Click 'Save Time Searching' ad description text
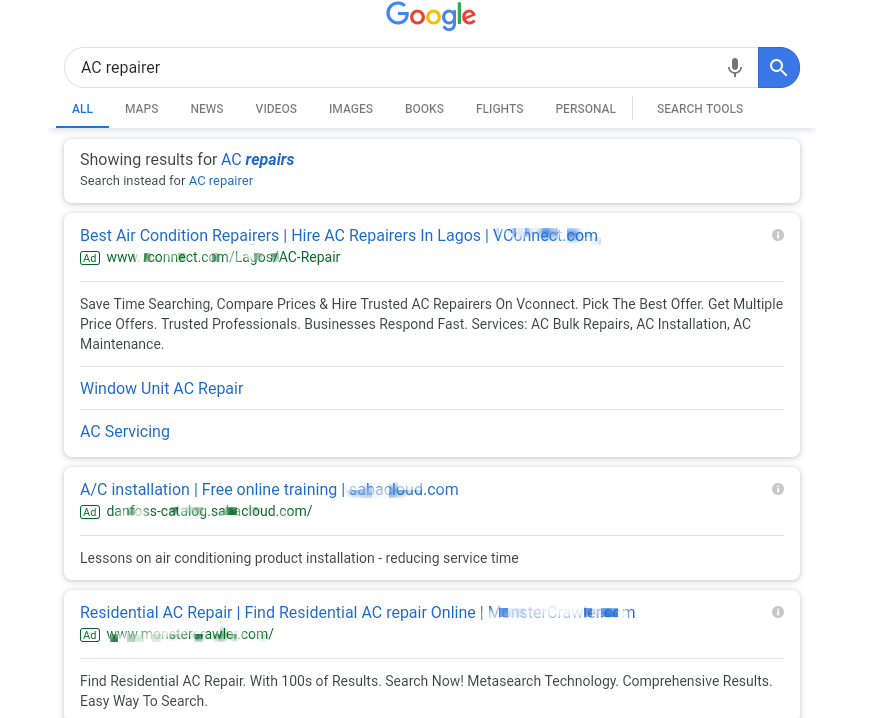This screenshot has height=718, width=880. point(431,324)
